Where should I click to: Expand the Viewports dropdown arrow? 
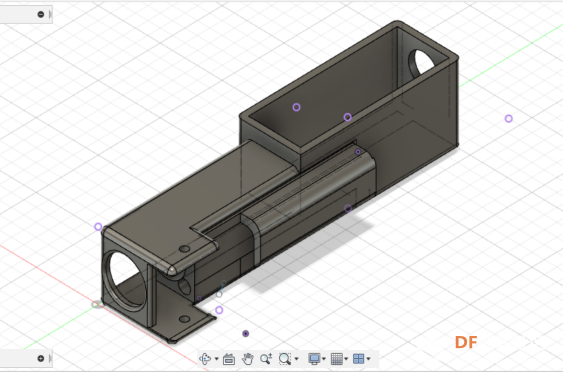[x=368, y=359]
